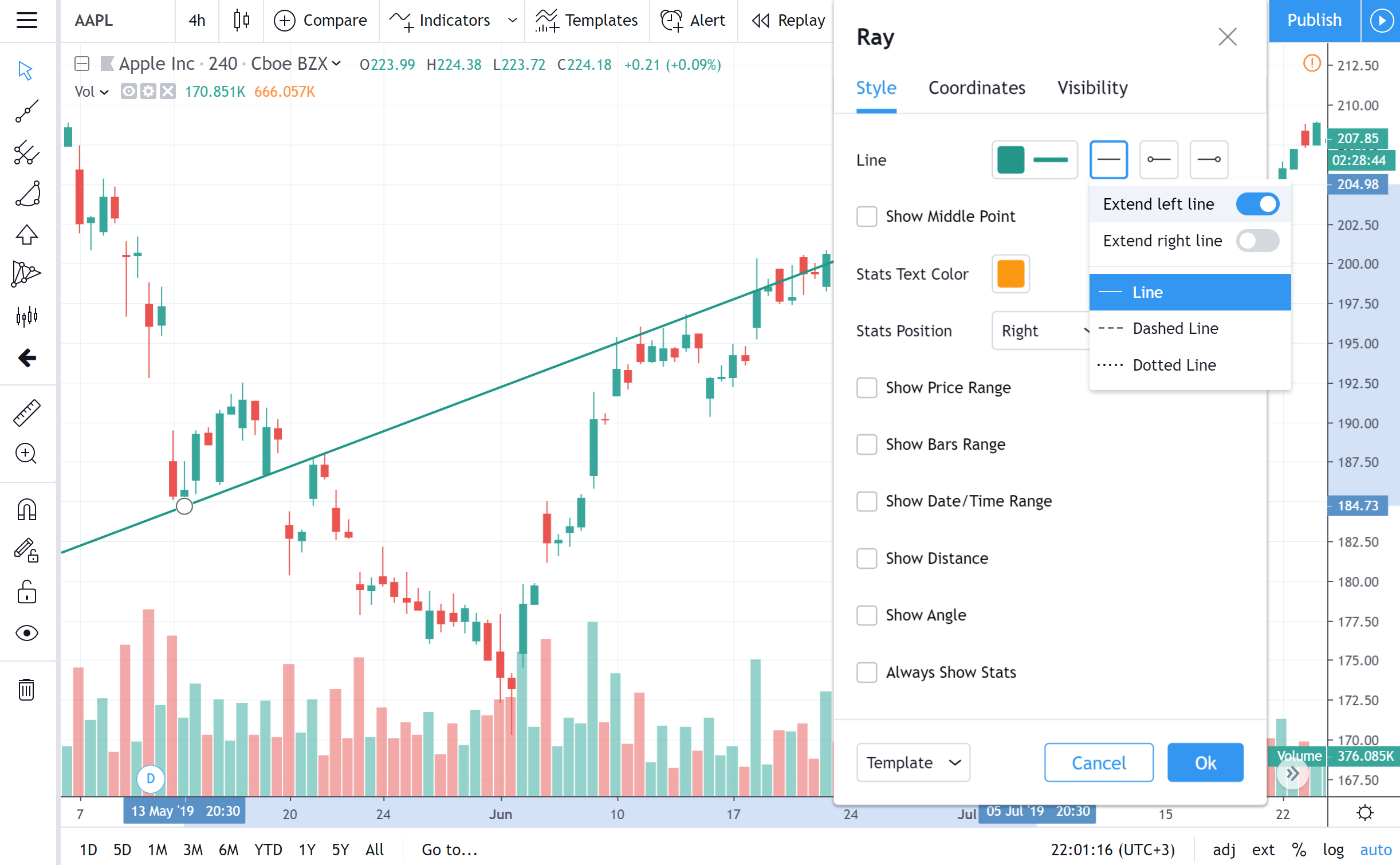Click the Go to date field
This screenshot has height=865, width=1400.
449,850
